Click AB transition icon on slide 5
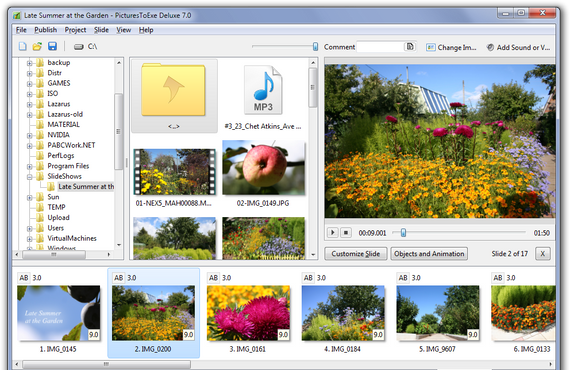Viewport: 571px width, 370px height. [403, 278]
